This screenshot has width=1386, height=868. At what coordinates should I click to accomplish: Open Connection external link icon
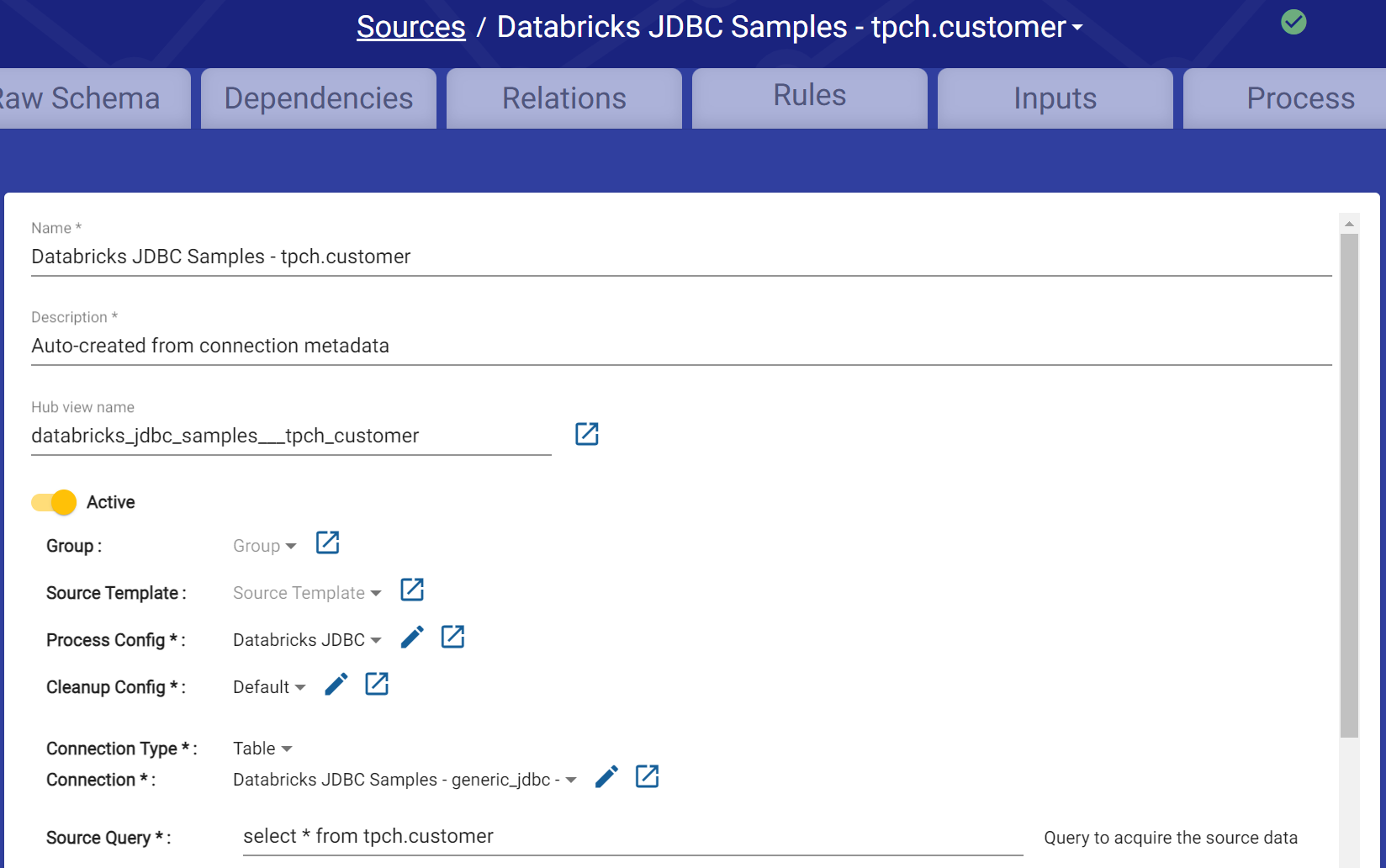click(x=647, y=777)
